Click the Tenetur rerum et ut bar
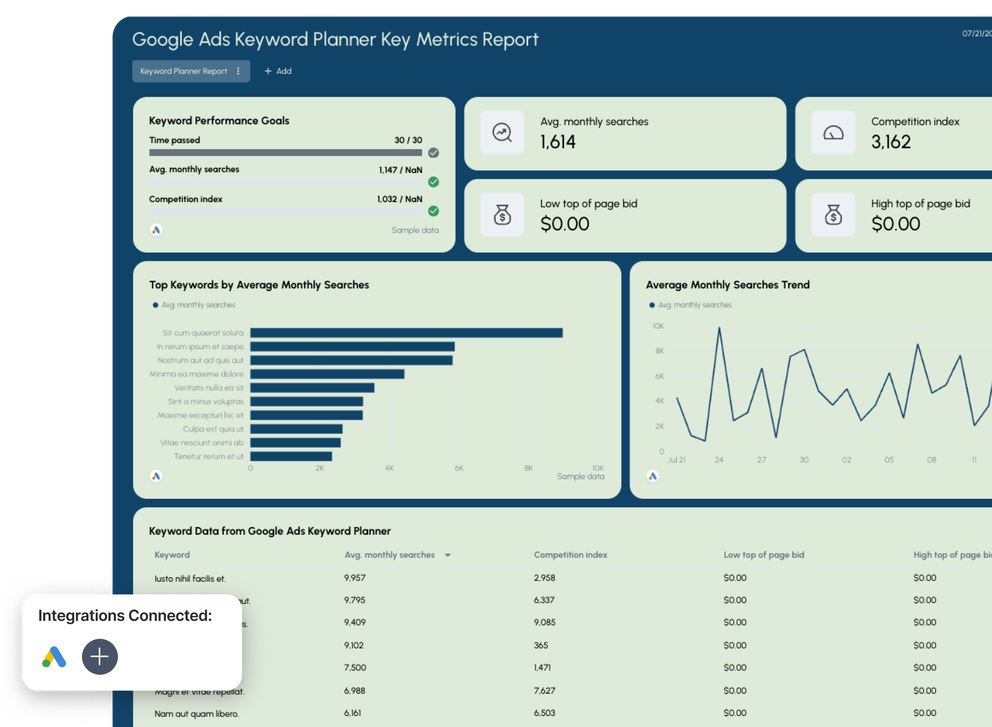 pyautogui.click(x=291, y=456)
